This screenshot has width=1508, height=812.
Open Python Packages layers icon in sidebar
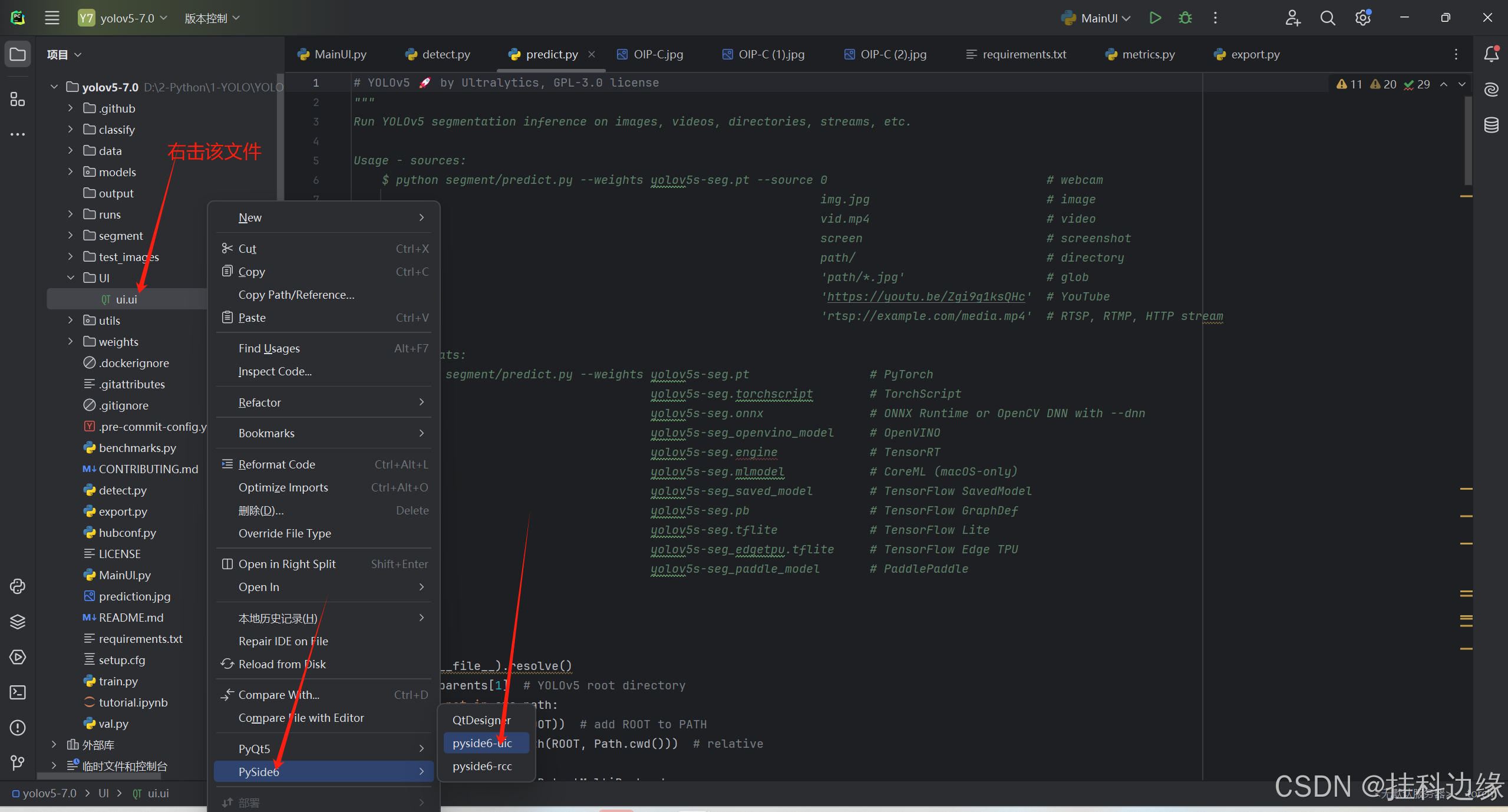click(x=18, y=622)
